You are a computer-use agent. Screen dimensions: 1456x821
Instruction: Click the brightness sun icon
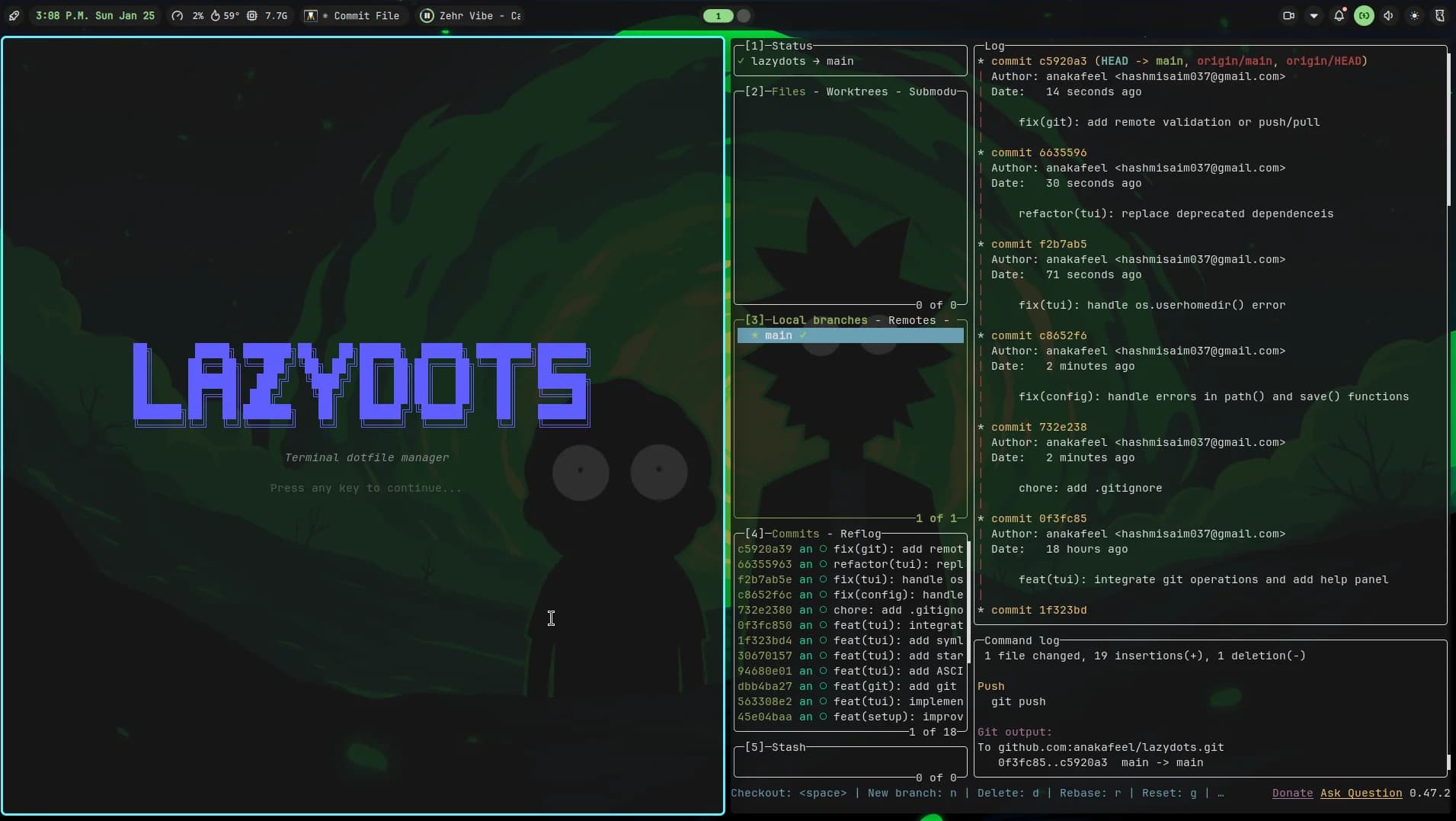(1414, 15)
